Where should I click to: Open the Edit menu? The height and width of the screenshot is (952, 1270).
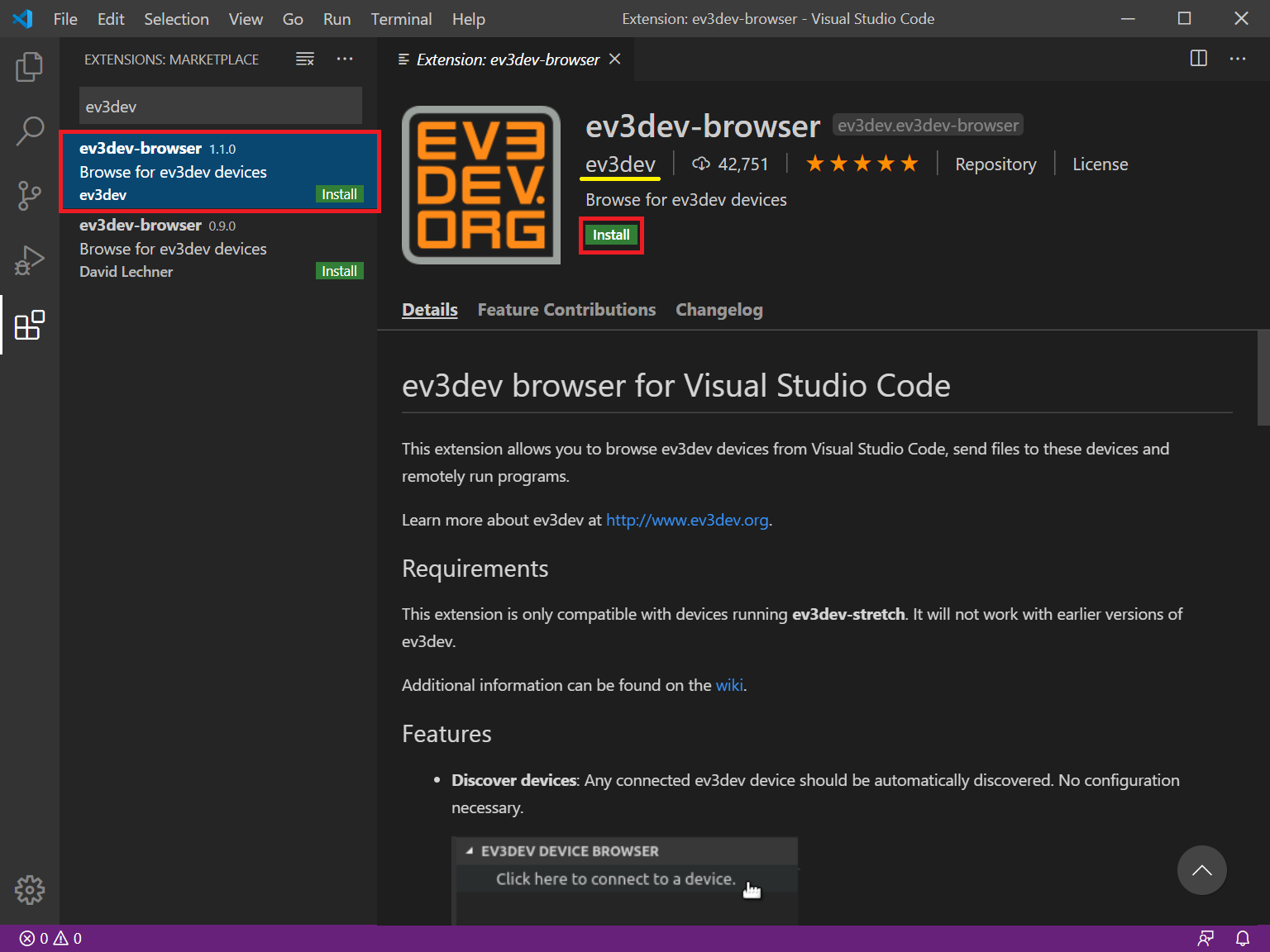(x=111, y=18)
